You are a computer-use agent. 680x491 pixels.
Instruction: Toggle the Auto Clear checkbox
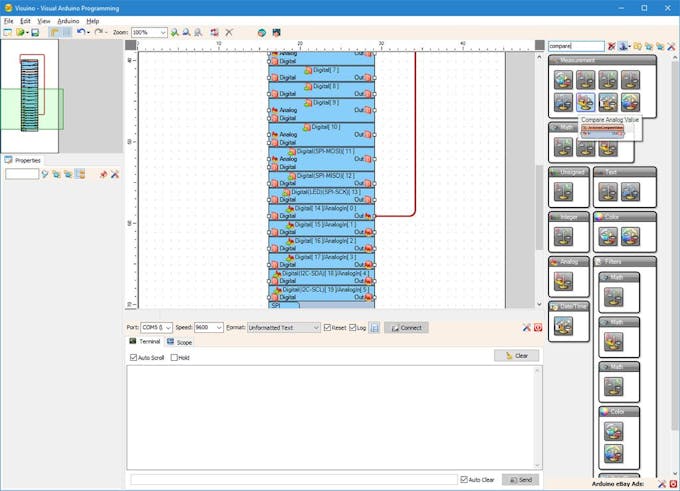[x=464, y=479]
